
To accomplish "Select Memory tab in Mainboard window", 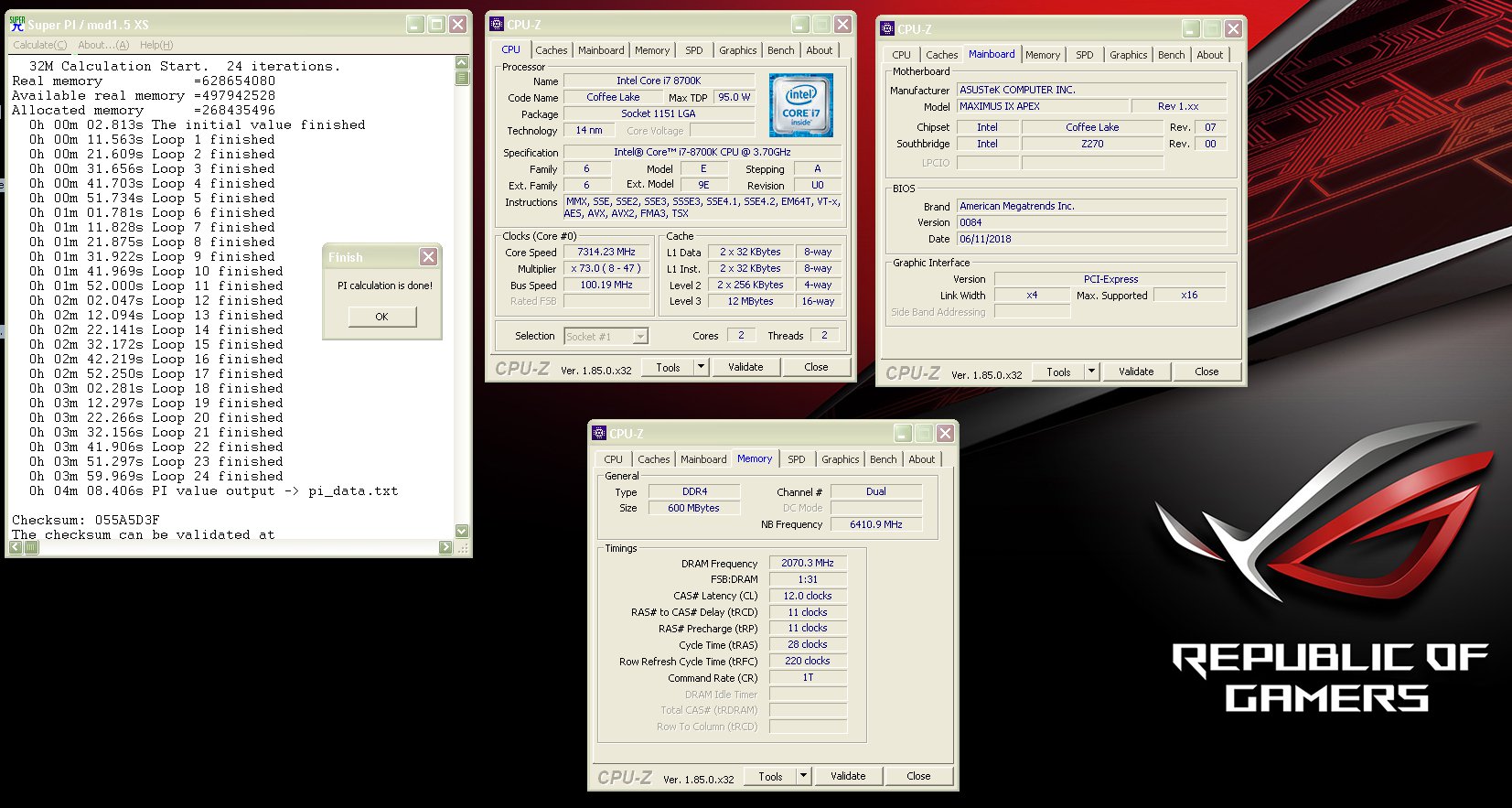I will tap(1043, 55).
